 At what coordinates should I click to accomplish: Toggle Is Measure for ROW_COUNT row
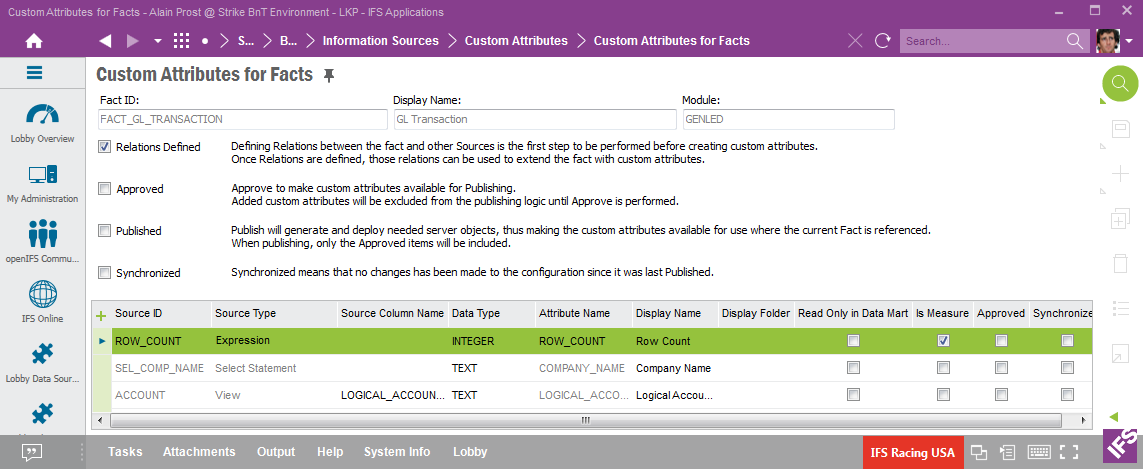point(943,341)
